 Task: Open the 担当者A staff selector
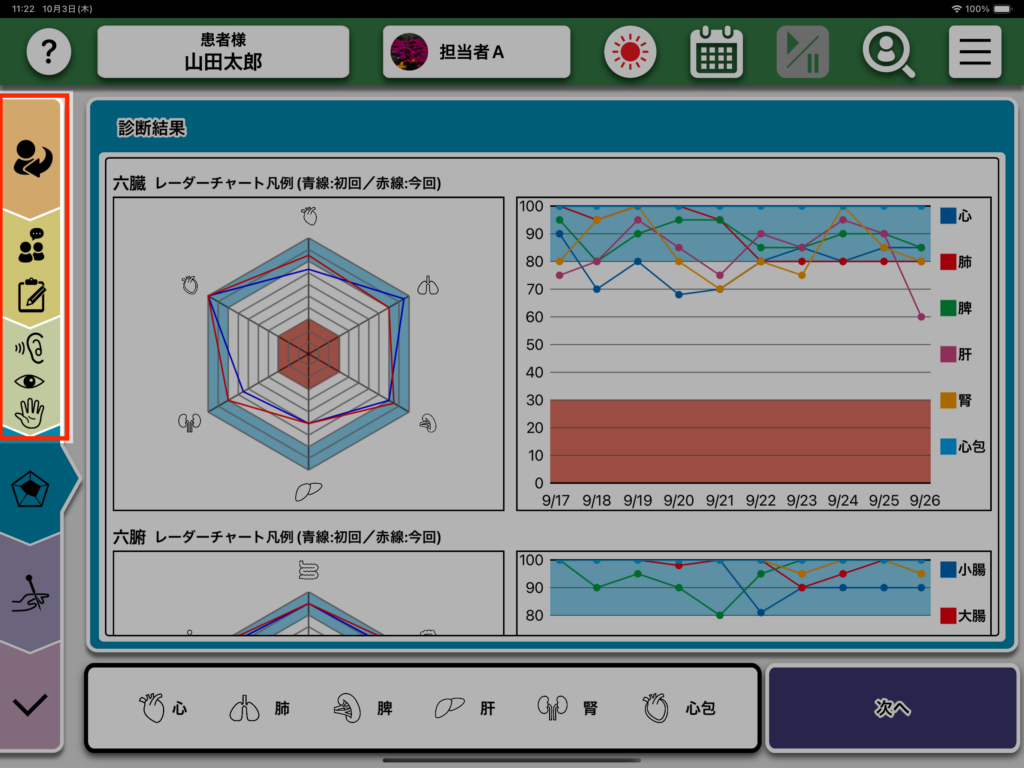point(476,52)
